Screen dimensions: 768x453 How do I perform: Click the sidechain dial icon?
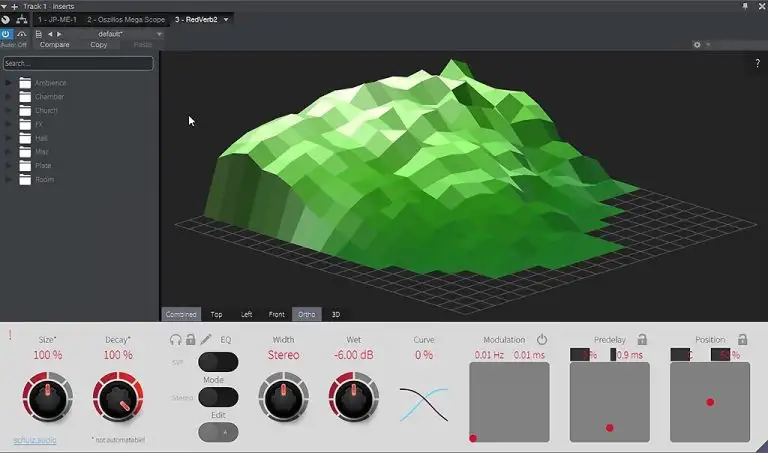point(5,20)
